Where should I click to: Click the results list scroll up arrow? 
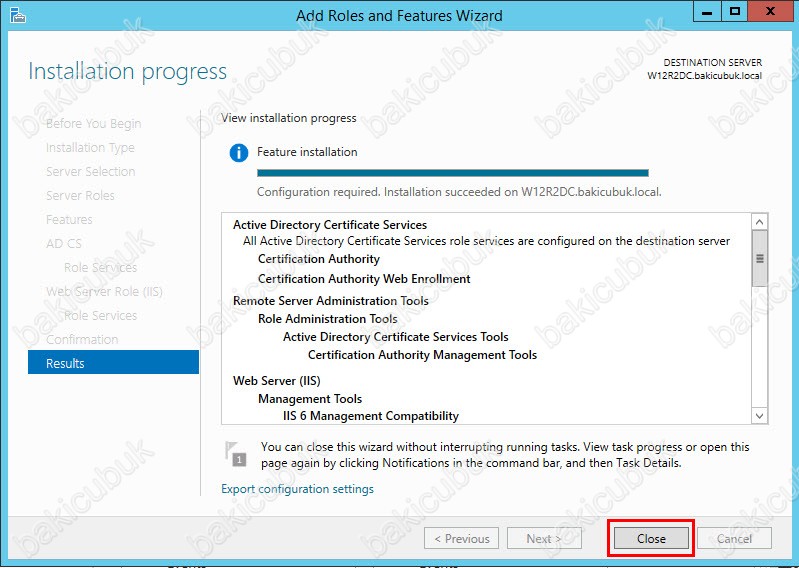[x=759, y=222]
